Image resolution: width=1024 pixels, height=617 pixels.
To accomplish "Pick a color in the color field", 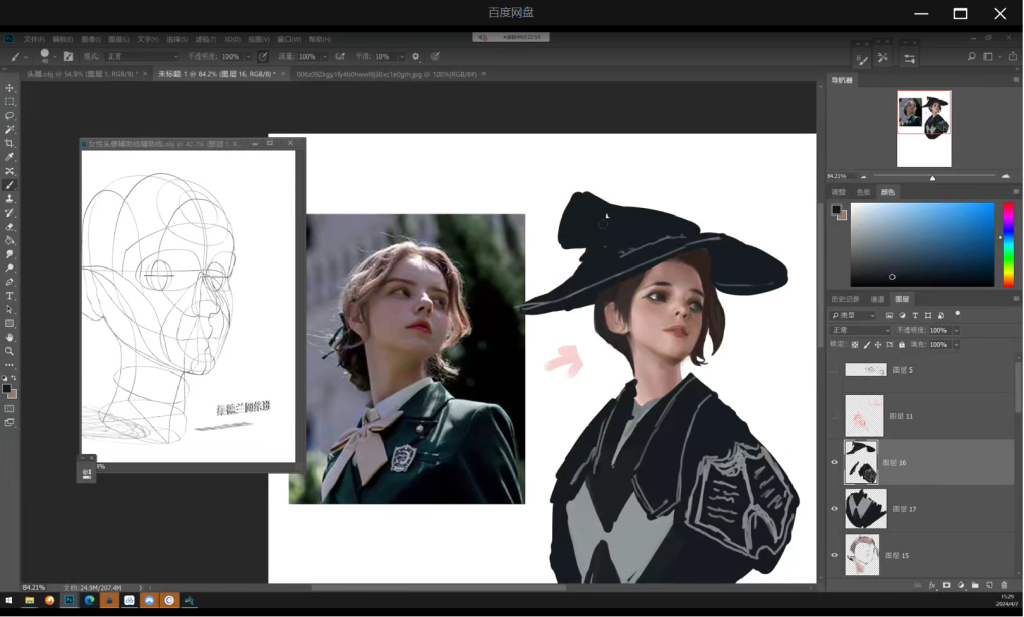I will (922, 244).
